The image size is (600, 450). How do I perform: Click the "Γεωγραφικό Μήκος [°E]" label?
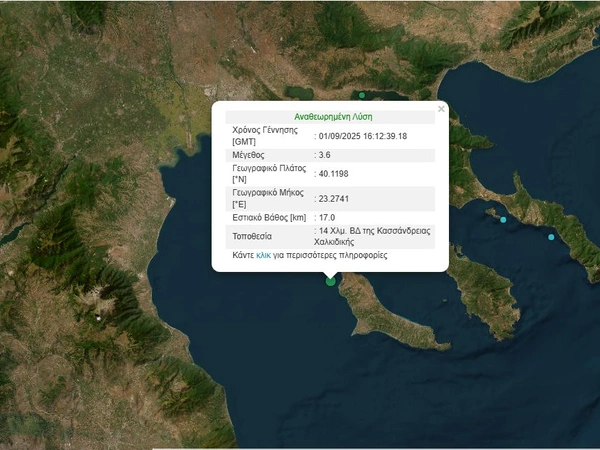[268, 197]
